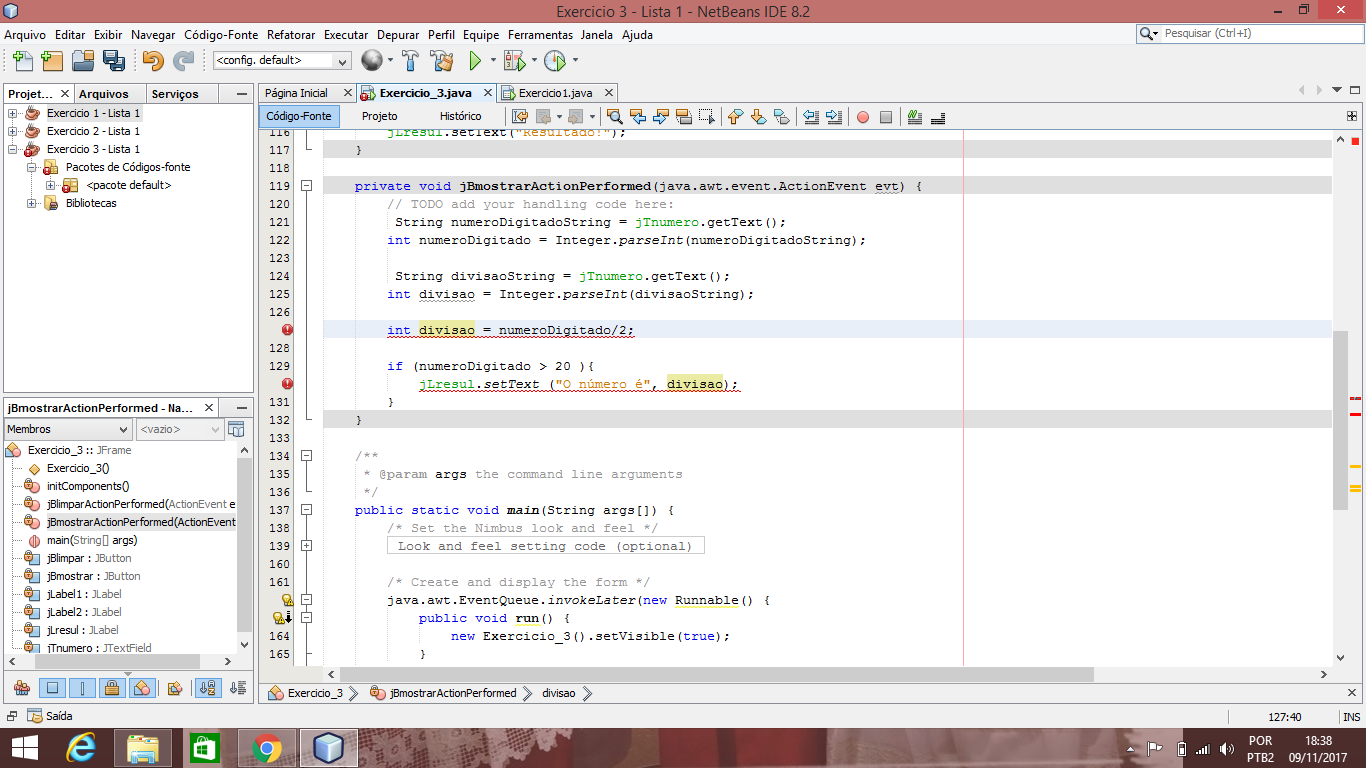Toggle show non-public members lock filter
This screenshot has width=1366, height=768.
point(112,688)
